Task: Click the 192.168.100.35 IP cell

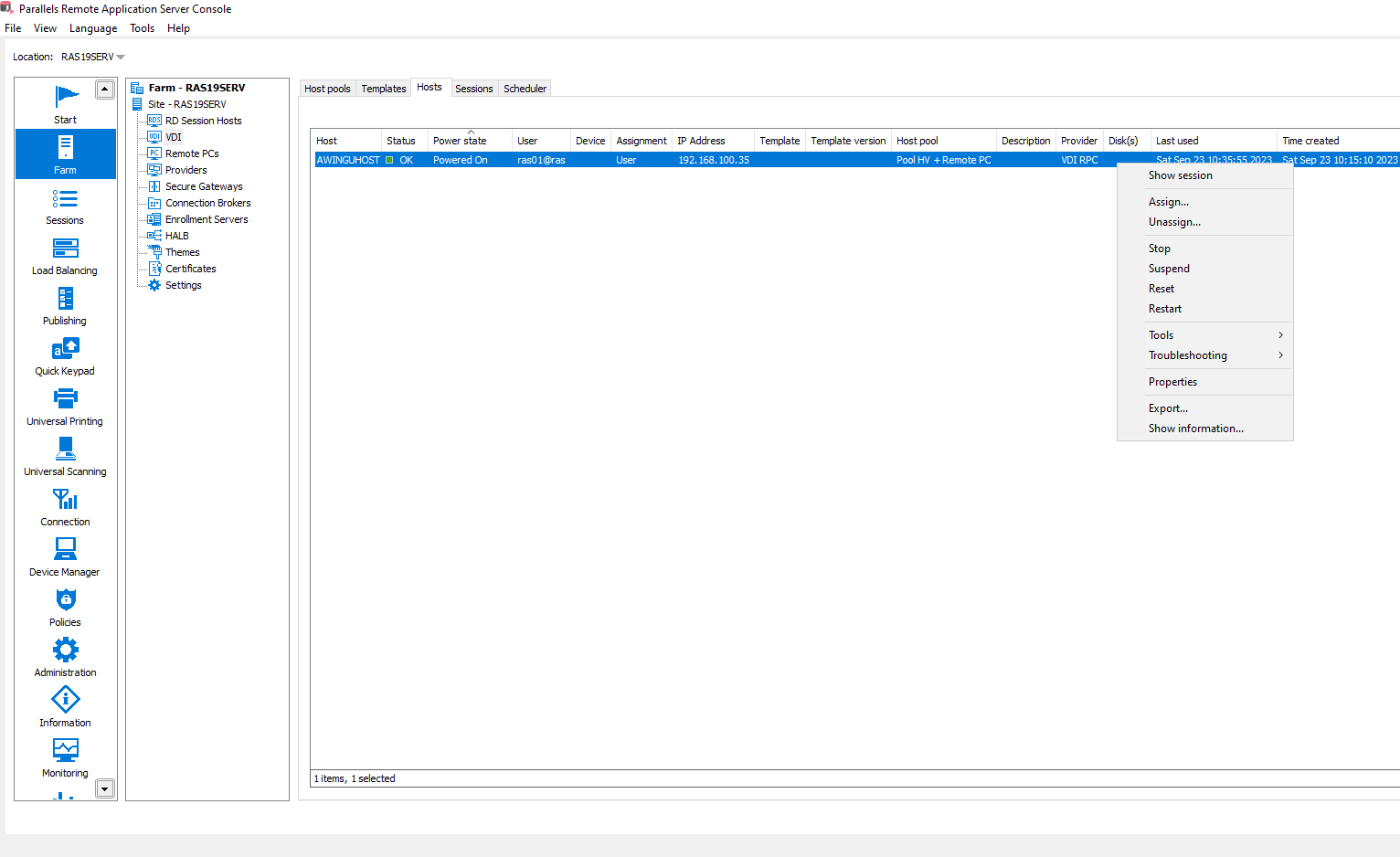Action: 713,160
